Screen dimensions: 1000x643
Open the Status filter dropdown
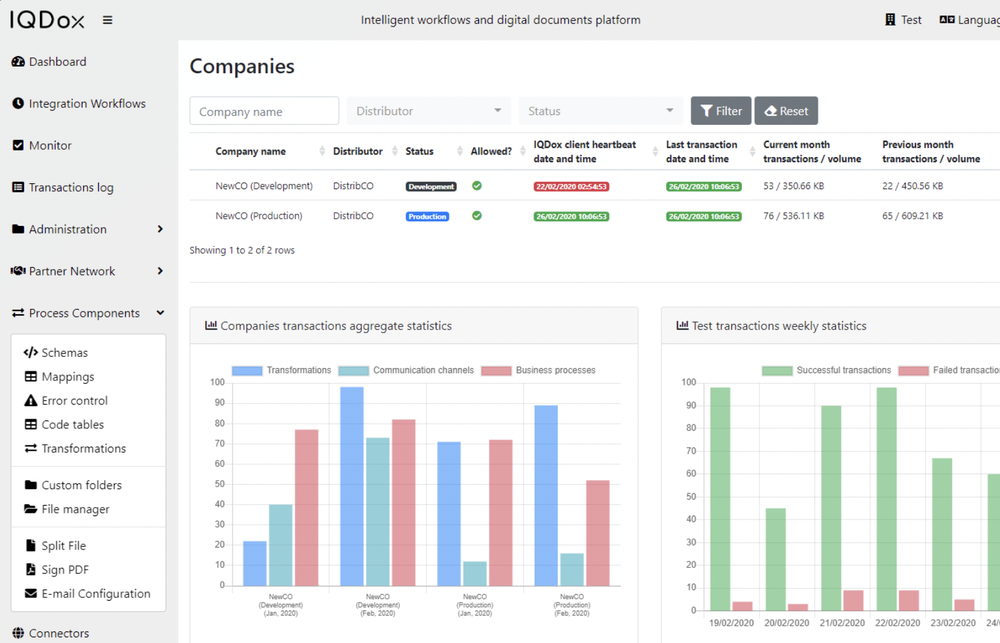[x=600, y=110]
